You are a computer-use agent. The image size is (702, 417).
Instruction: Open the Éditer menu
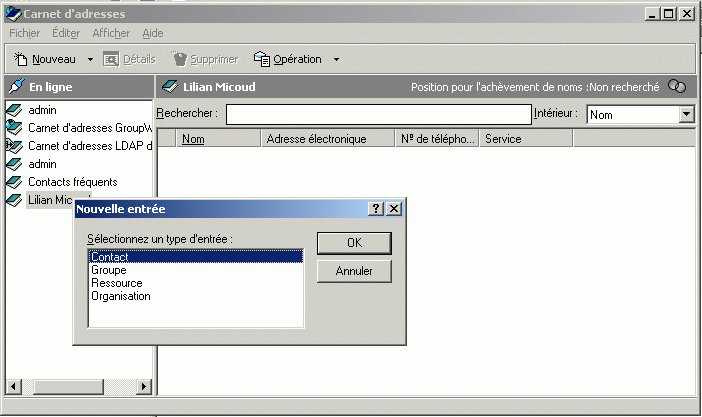coord(66,33)
